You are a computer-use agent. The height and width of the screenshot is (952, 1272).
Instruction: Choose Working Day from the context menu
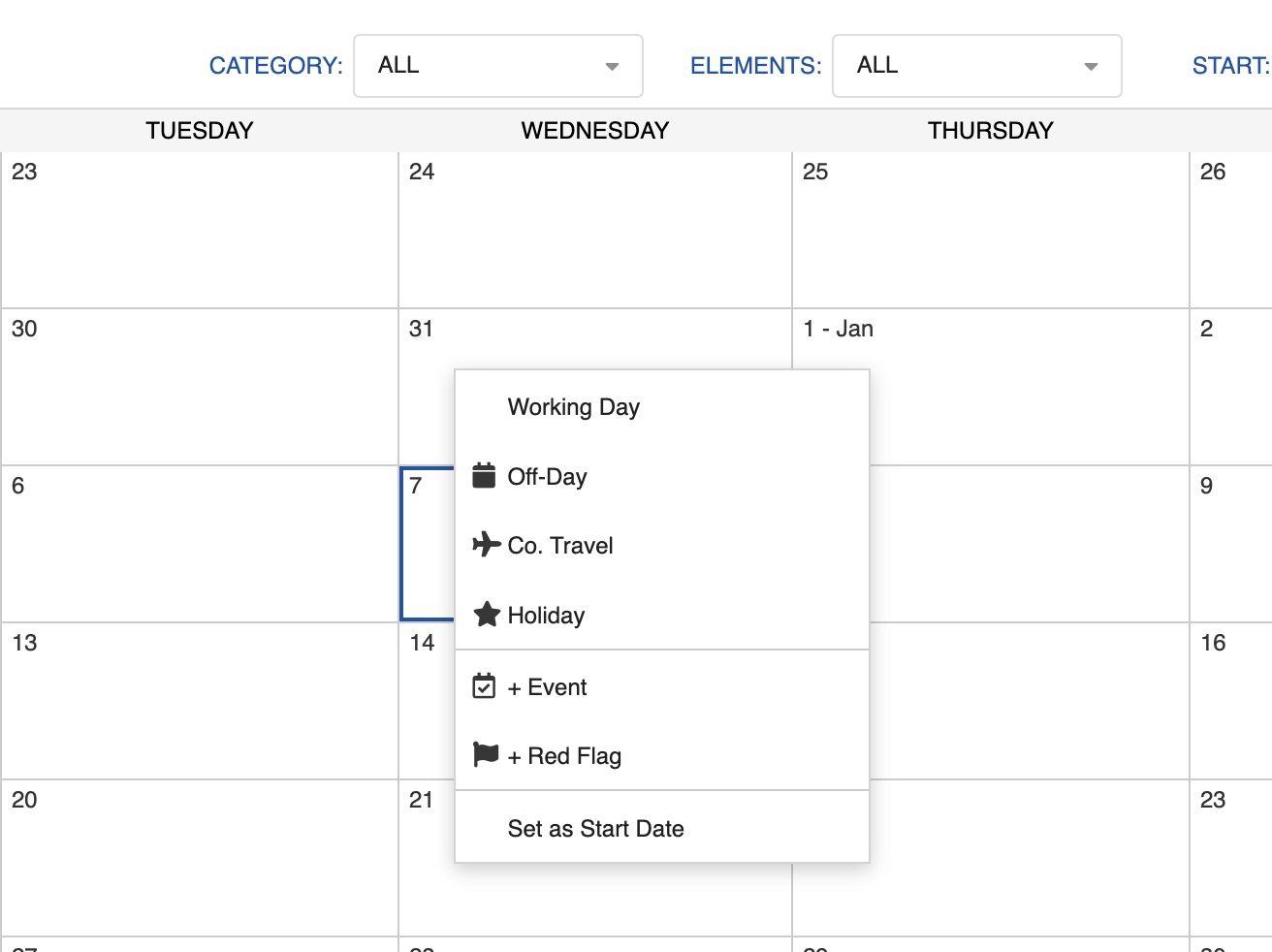(x=573, y=407)
